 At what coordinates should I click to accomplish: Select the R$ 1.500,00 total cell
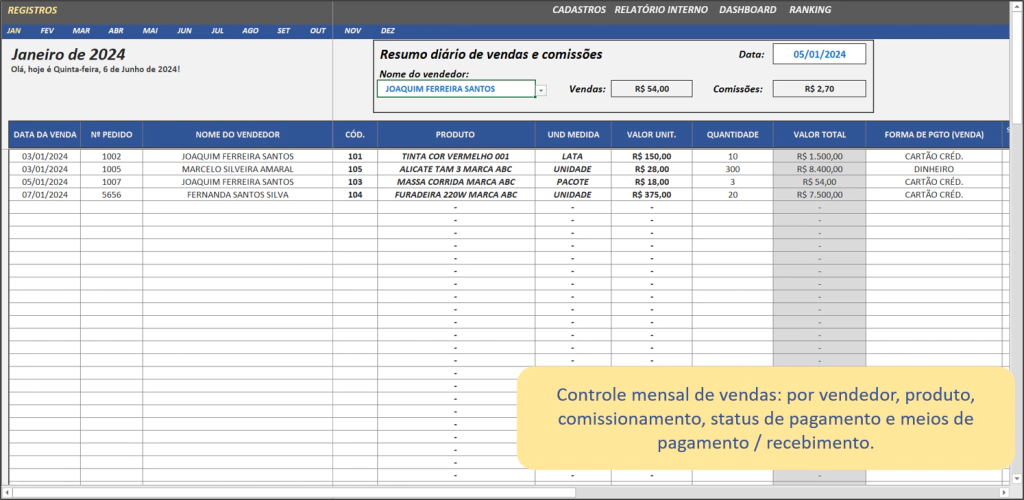pyautogui.click(x=820, y=156)
